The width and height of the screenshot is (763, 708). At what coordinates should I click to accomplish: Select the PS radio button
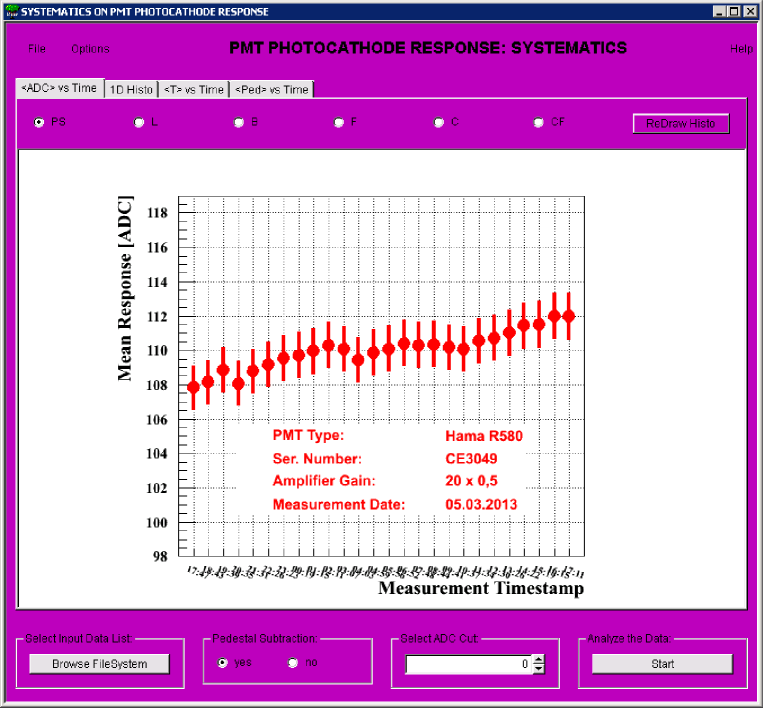(x=39, y=122)
